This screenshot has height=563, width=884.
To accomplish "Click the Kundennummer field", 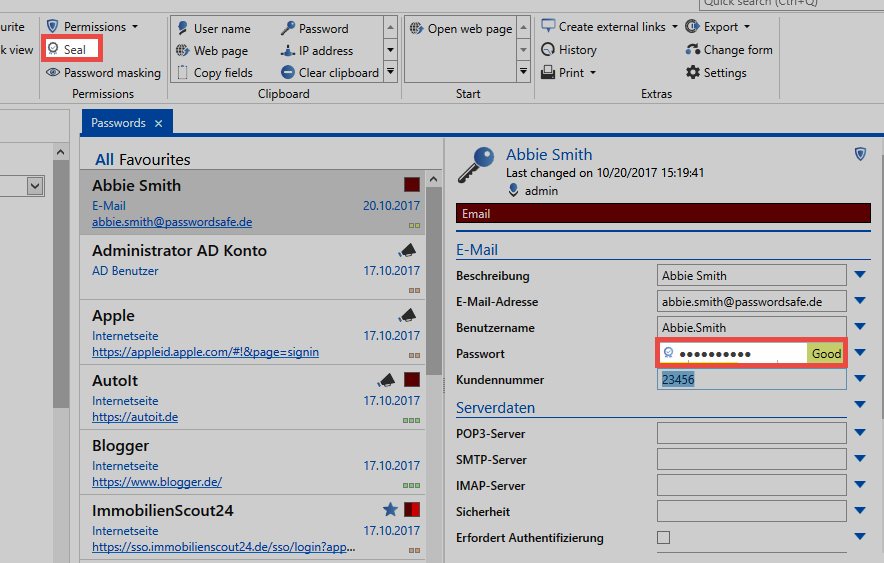I will pos(752,379).
